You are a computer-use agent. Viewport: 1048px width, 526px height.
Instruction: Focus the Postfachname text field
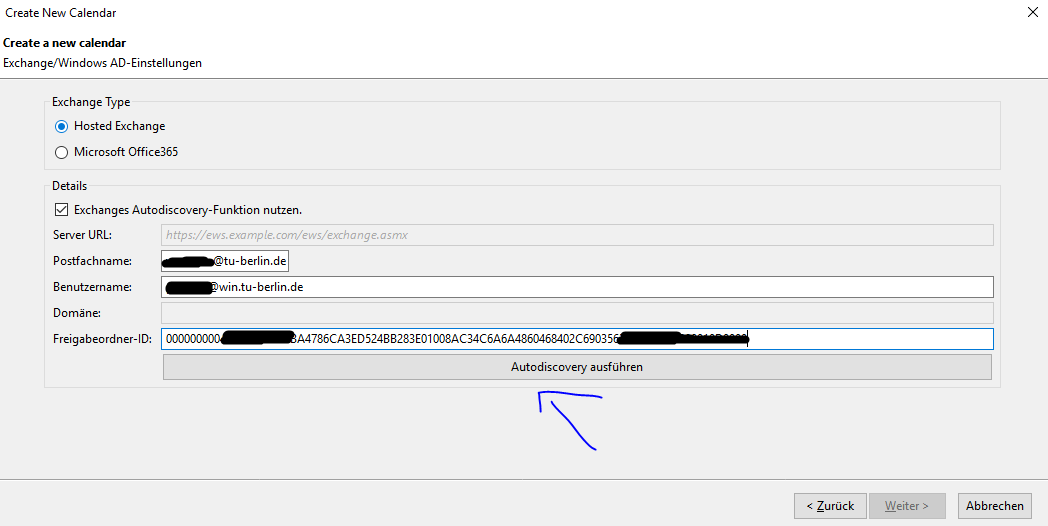tap(225, 261)
